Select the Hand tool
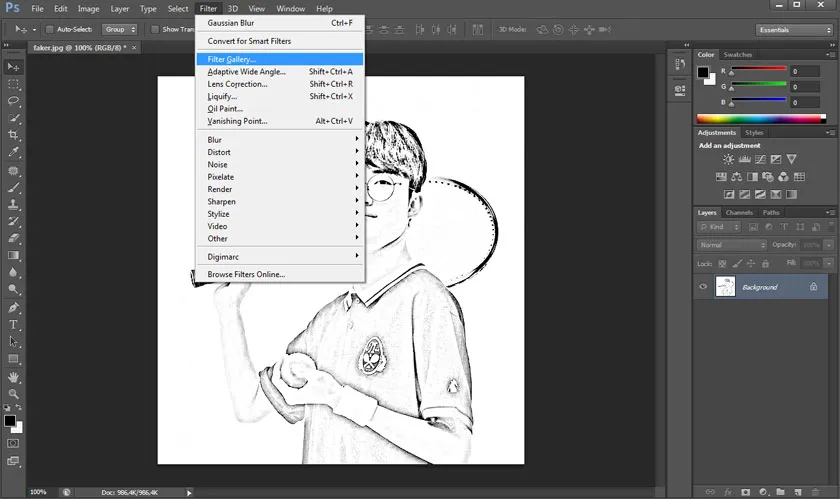Screen dimensions: 840x499 (x=14, y=377)
